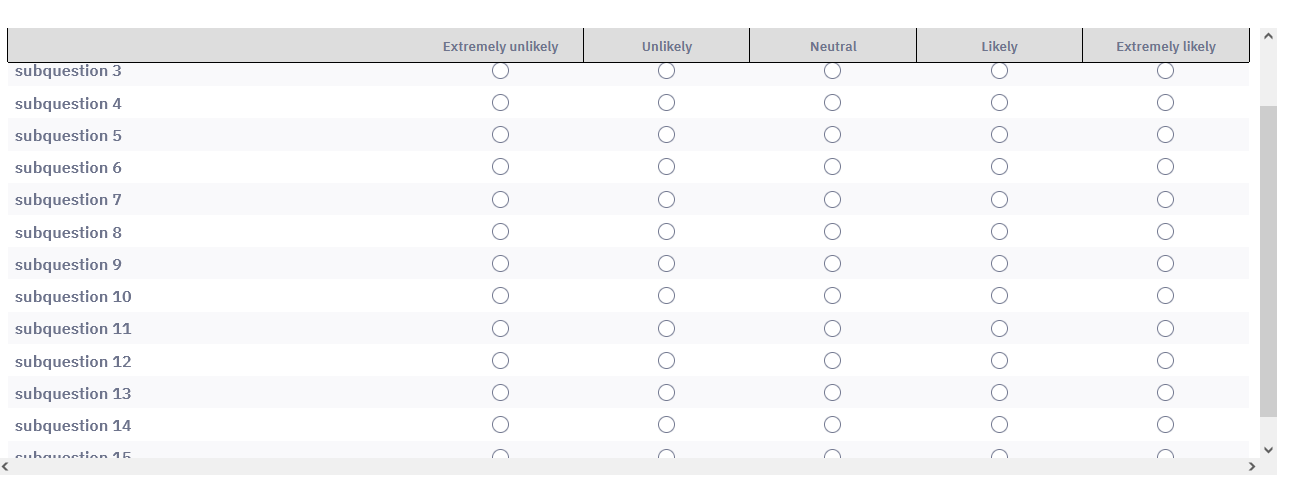Click the scroll down arrow
1298x485 pixels.
[x=1269, y=450]
